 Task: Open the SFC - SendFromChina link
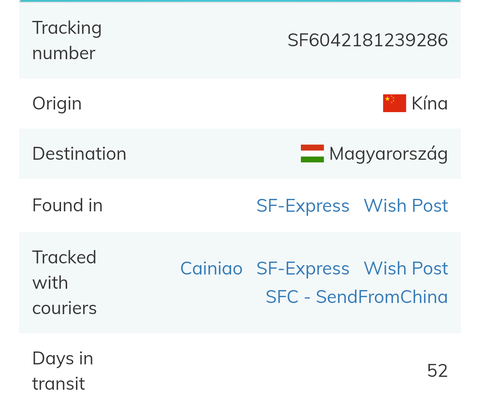357,297
